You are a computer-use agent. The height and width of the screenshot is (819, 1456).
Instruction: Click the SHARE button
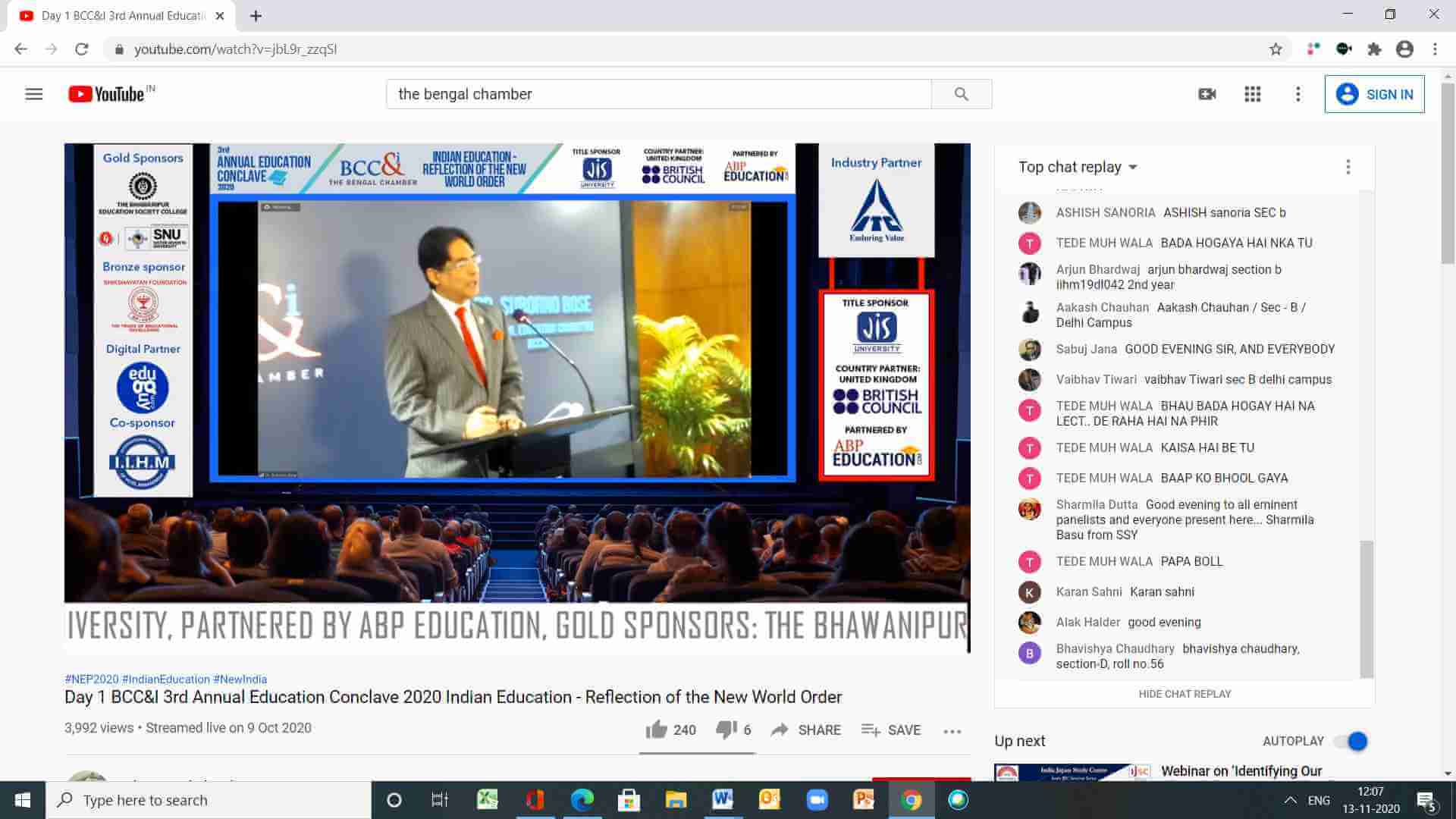tap(806, 730)
